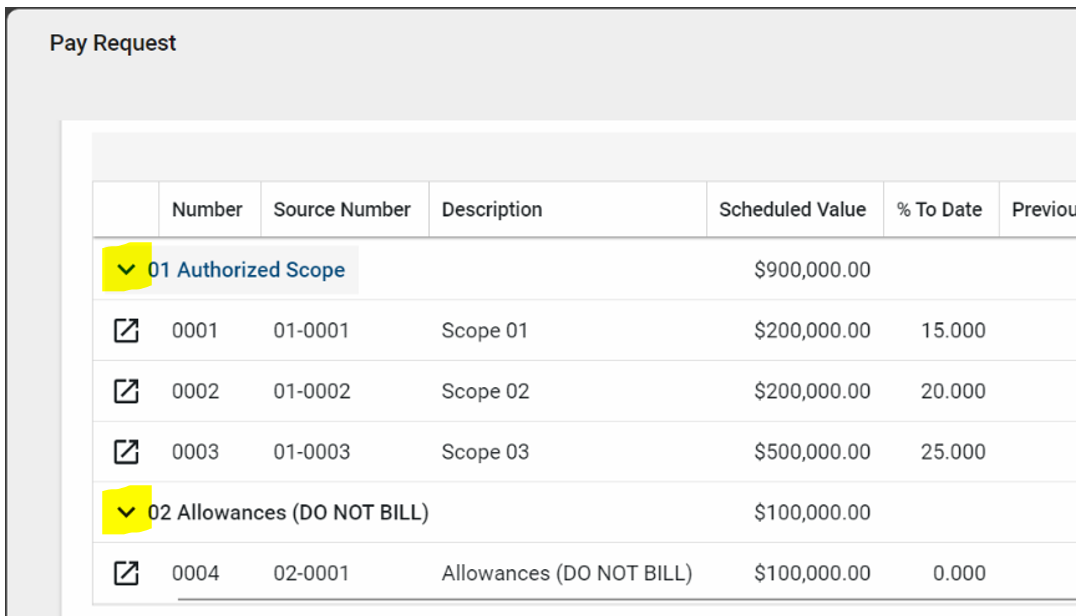The image size is (1076, 616).
Task: Open row 0004 Allowances popout icon
Action: (x=126, y=573)
